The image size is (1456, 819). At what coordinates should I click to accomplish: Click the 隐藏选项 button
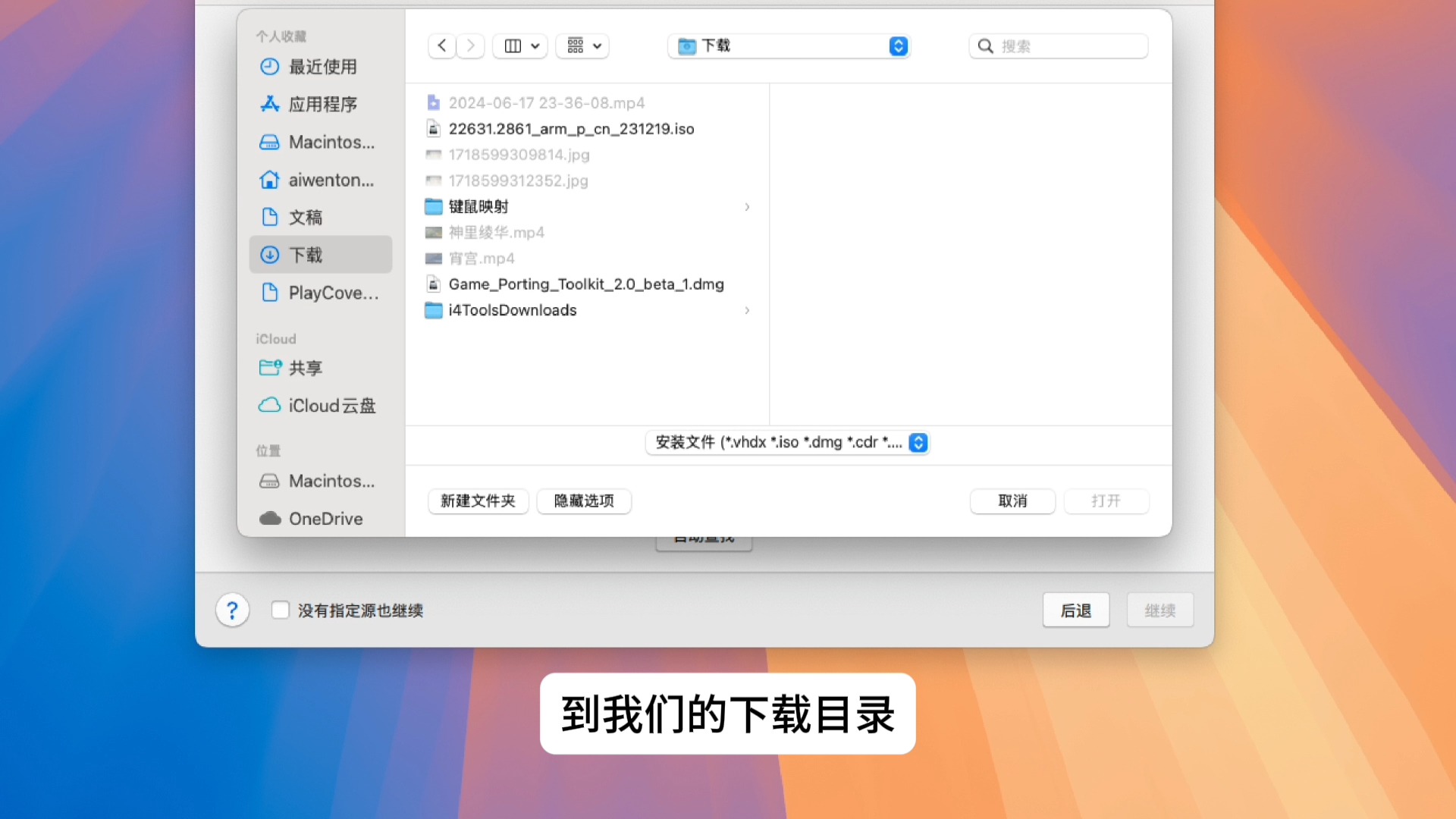pos(584,501)
